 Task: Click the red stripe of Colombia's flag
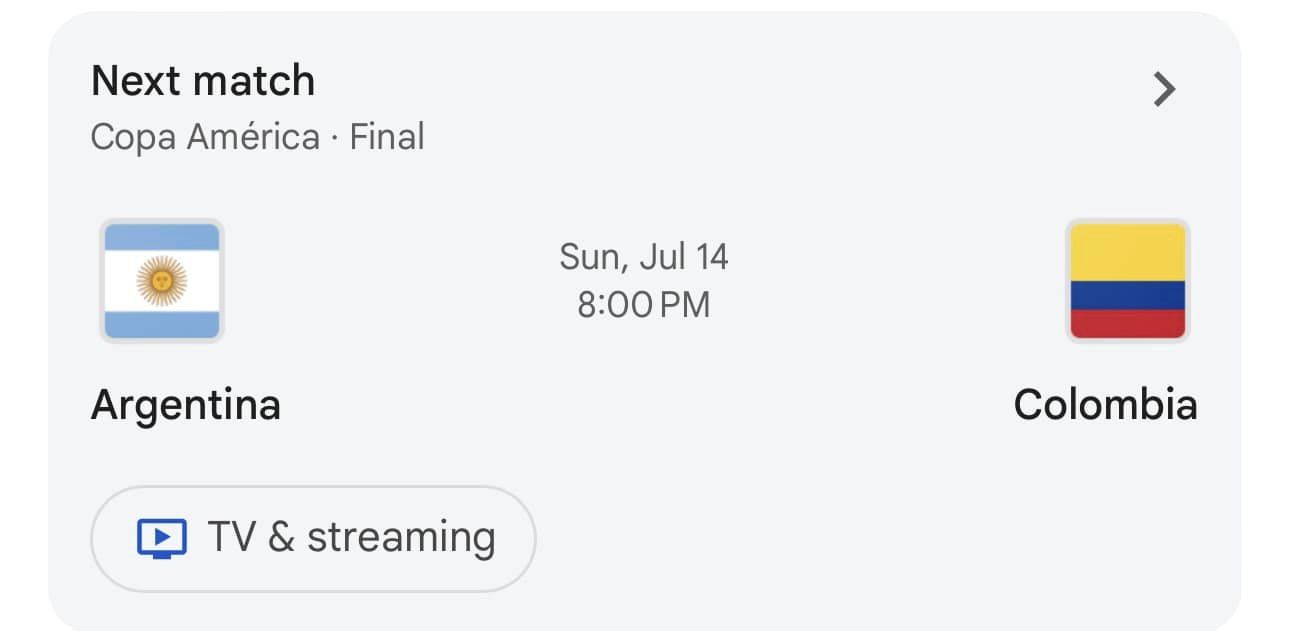(1128, 323)
